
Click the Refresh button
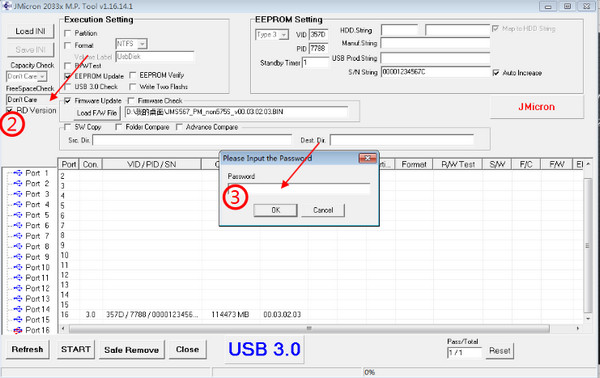click(x=28, y=349)
